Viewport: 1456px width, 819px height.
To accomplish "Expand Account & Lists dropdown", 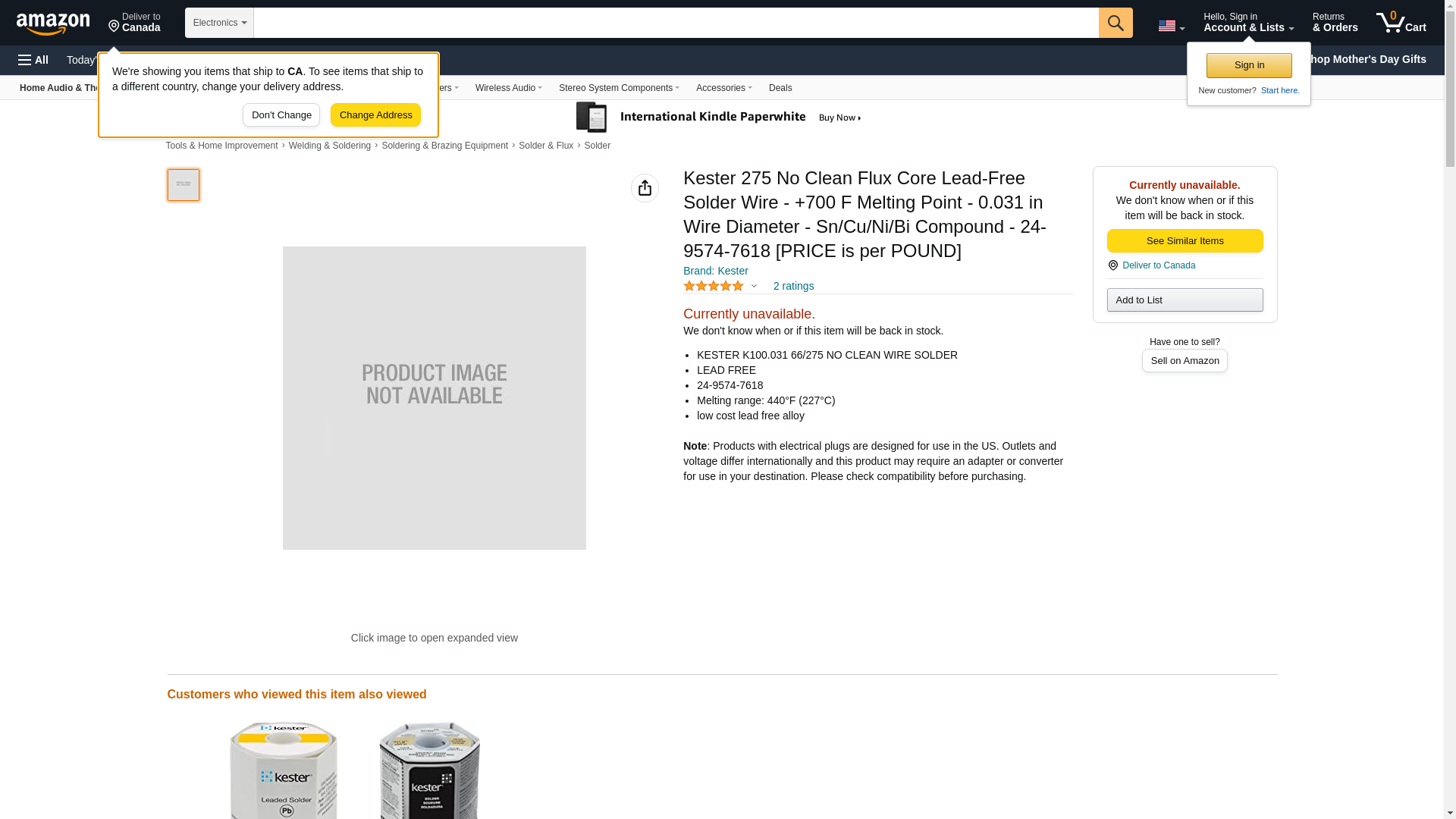I will [x=1248, y=22].
